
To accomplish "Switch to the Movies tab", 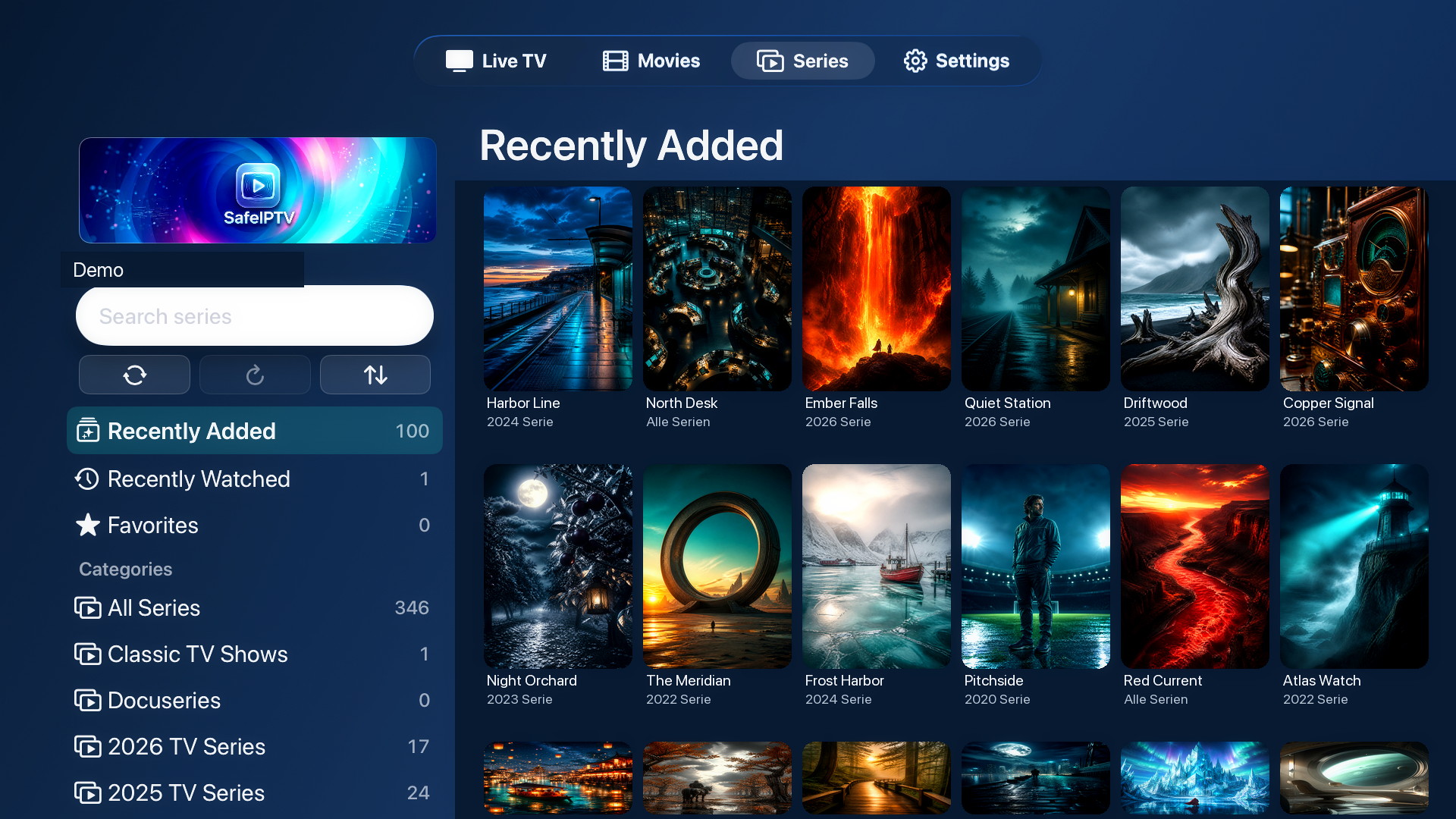I will 651,61.
